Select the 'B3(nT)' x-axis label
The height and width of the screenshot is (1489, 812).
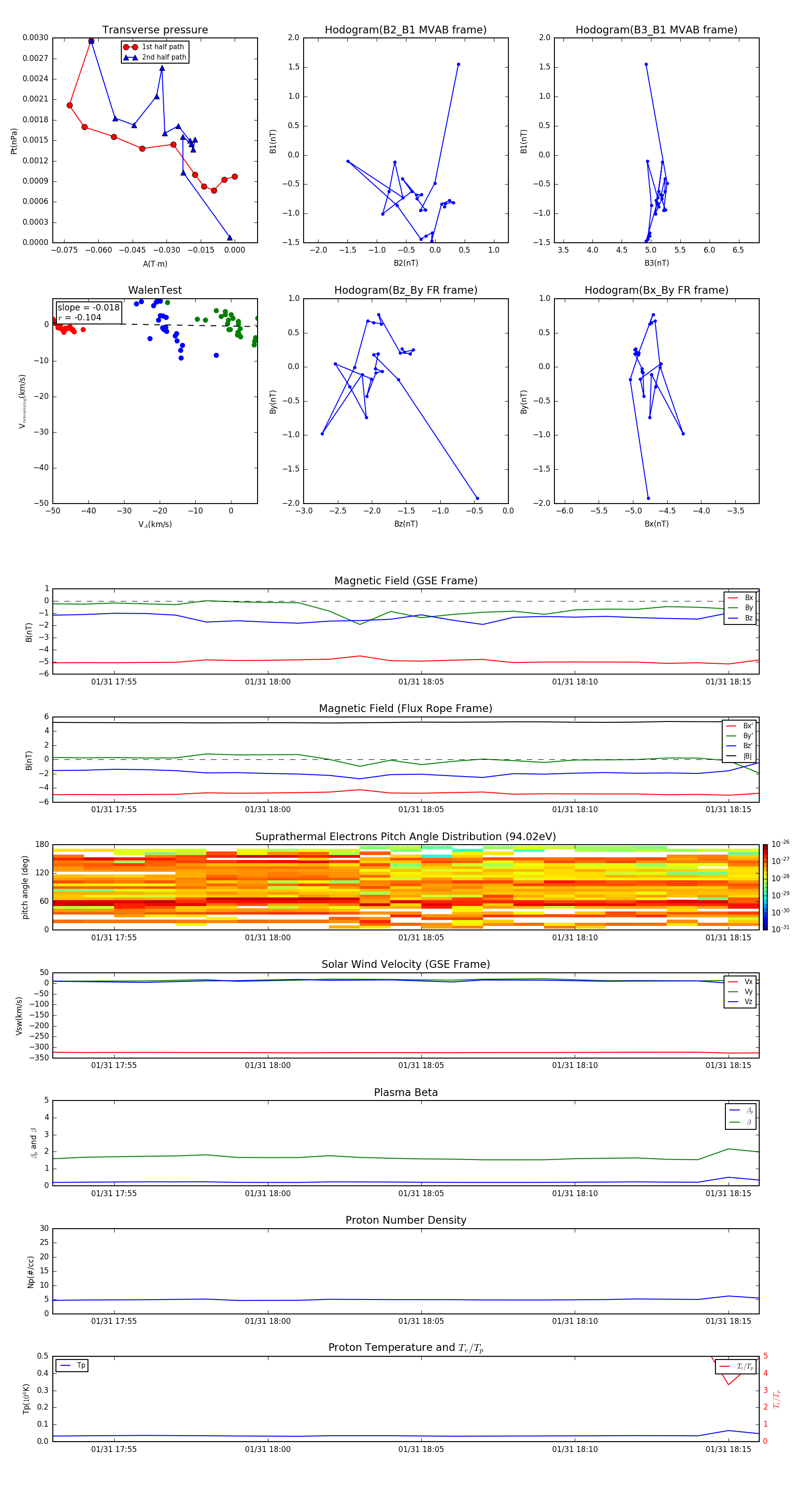click(656, 263)
